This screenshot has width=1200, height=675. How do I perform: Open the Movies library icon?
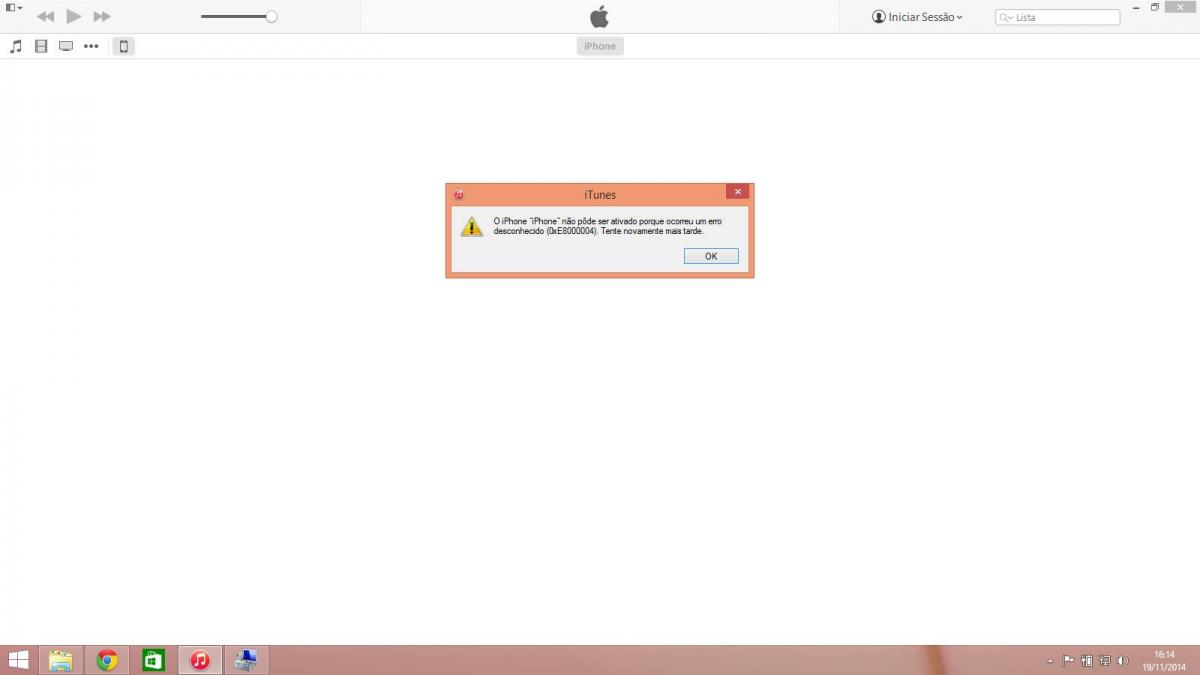[x=41, y=46]
